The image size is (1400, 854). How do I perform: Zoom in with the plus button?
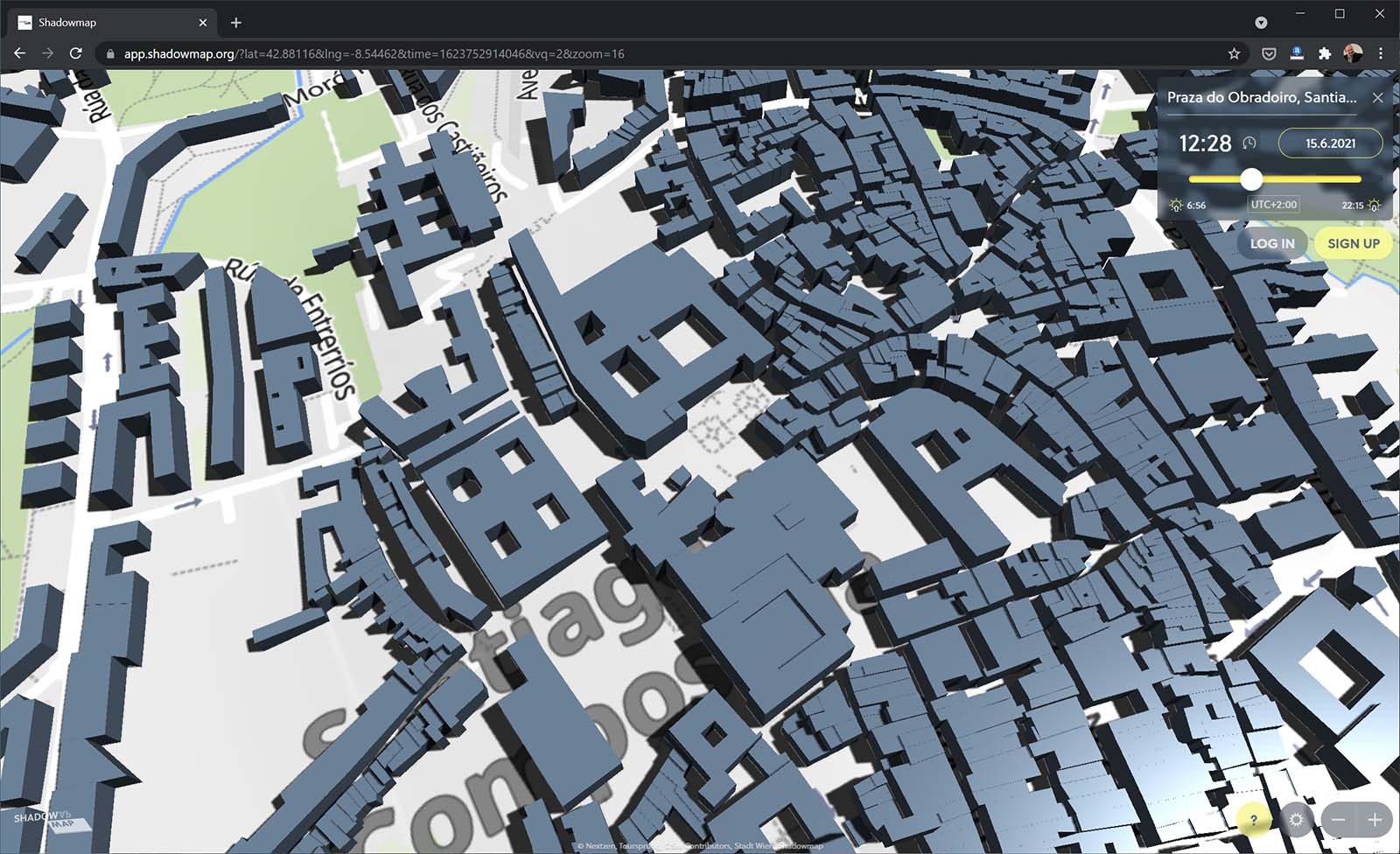pos(1375,820)
